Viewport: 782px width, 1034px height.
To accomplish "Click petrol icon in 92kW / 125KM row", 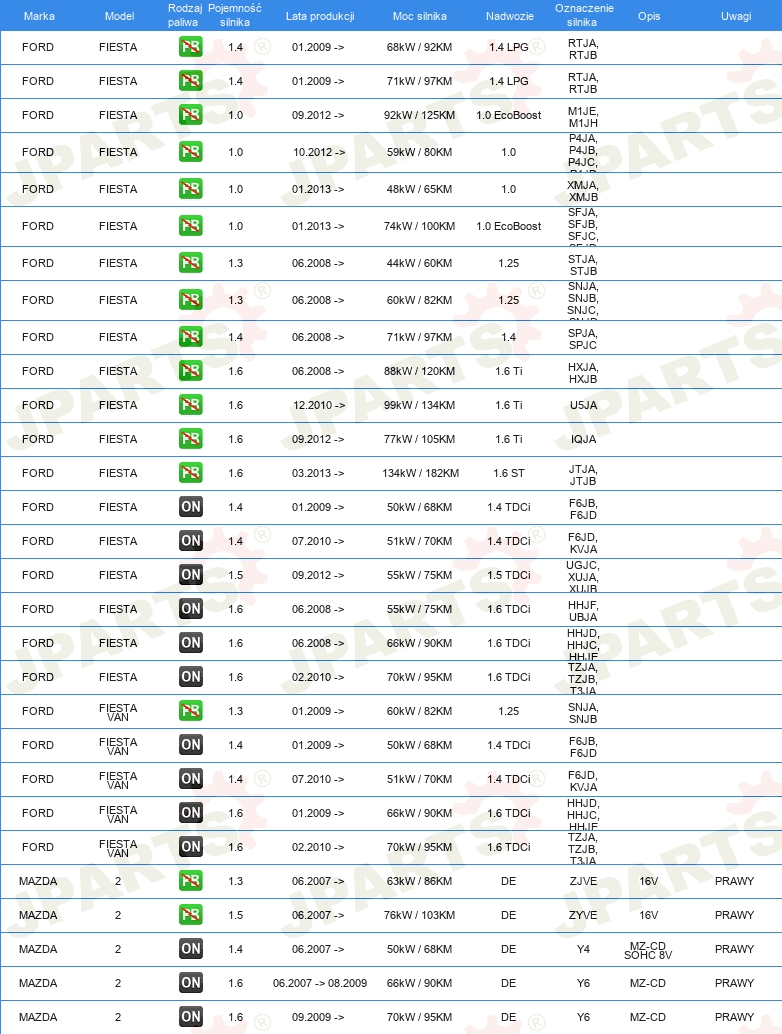I will 191,115.
